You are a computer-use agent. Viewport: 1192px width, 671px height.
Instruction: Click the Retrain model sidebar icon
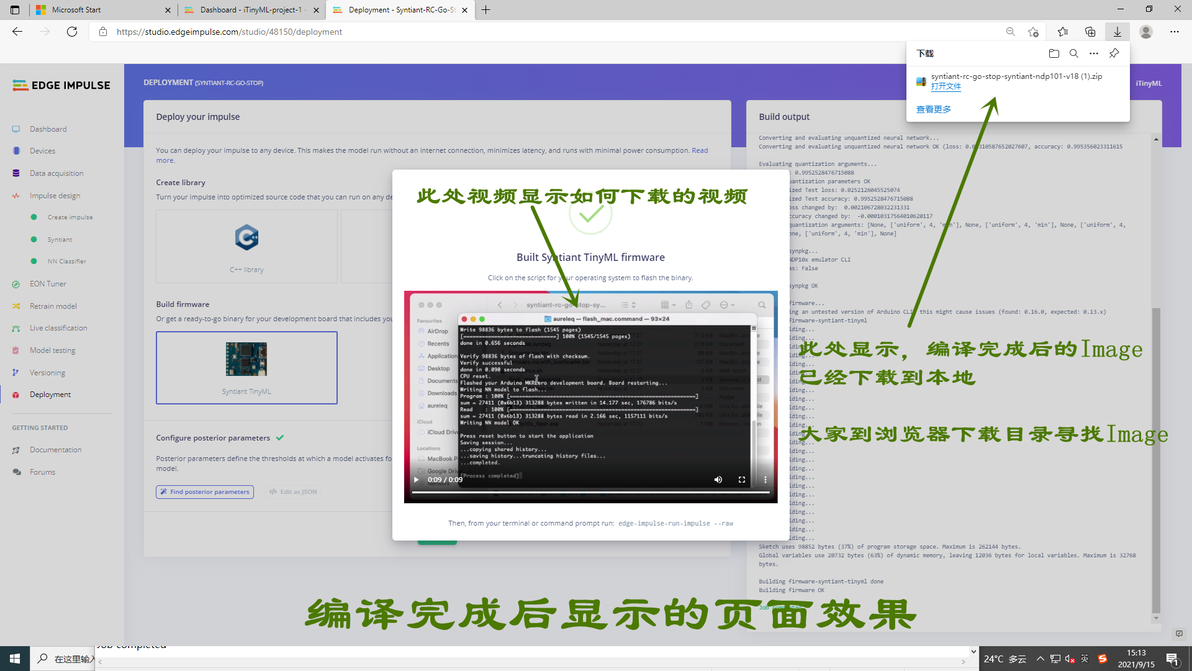[x=16, y=306]
